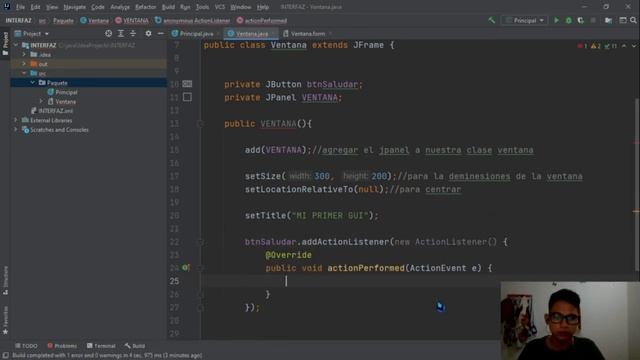Switch to the Ventana.form tab
This screenshot has height=360, width=640.
coord(307,33)
